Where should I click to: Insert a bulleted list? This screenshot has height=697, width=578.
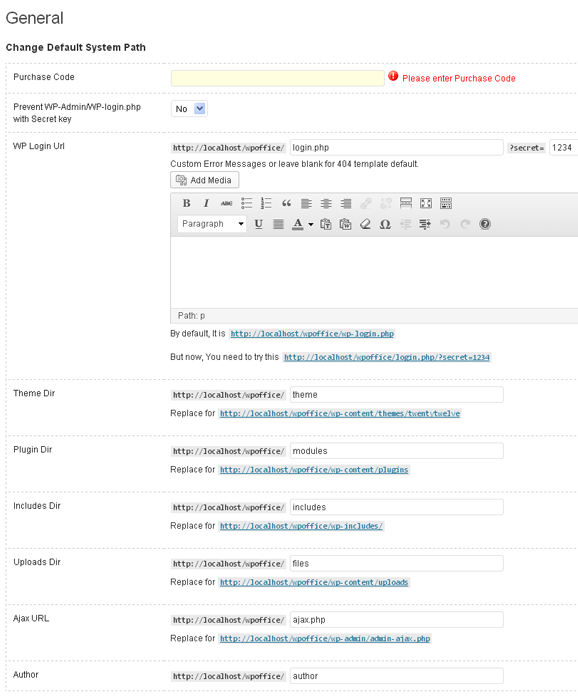point(246,204)
